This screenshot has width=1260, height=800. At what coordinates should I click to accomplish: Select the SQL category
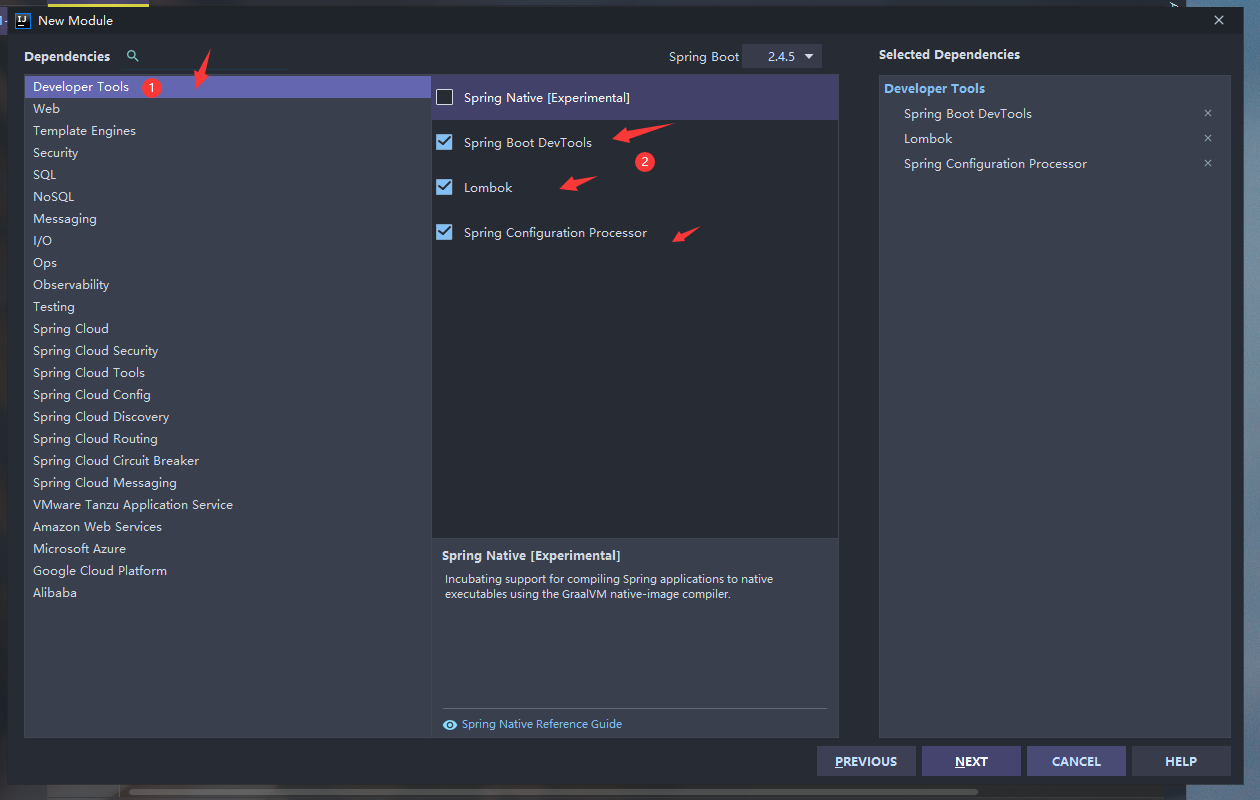pyautogui.click(x=228, y=175)
